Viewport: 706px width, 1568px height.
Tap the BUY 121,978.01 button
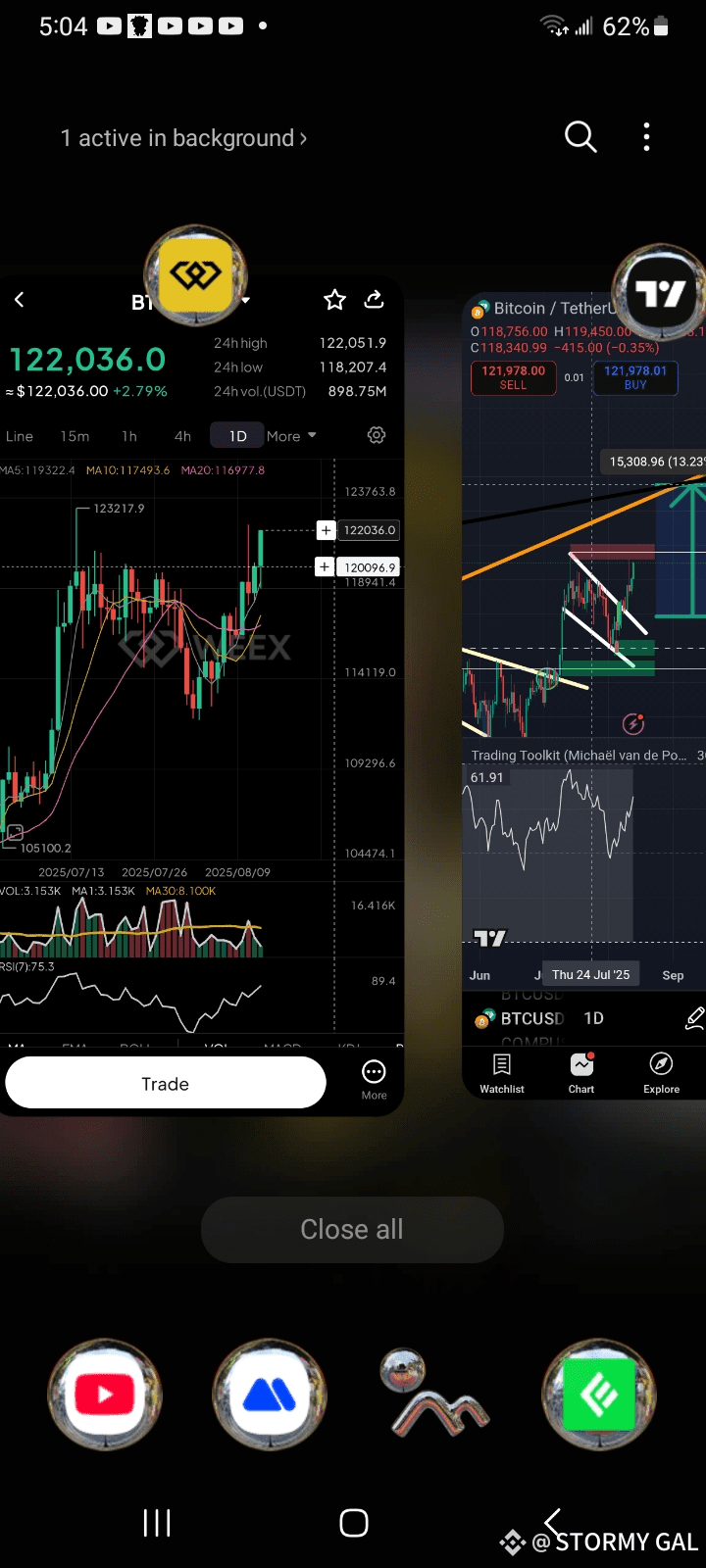[x=635, y=377]
